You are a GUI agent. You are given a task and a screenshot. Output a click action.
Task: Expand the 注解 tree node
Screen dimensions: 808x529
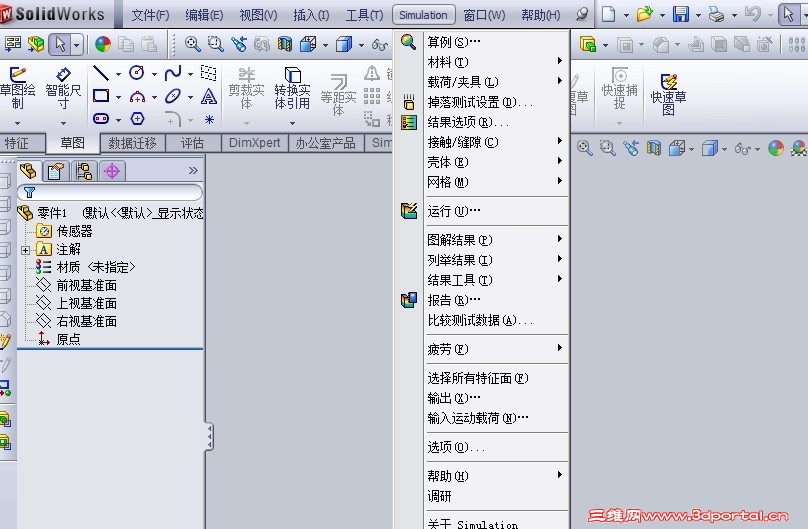point(25,250)
